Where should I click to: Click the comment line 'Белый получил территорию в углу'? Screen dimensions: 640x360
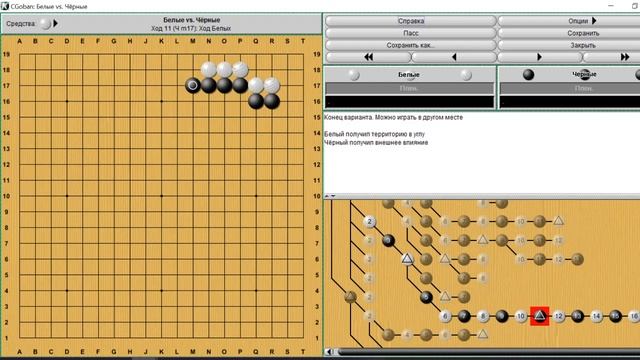click(374, 134)
